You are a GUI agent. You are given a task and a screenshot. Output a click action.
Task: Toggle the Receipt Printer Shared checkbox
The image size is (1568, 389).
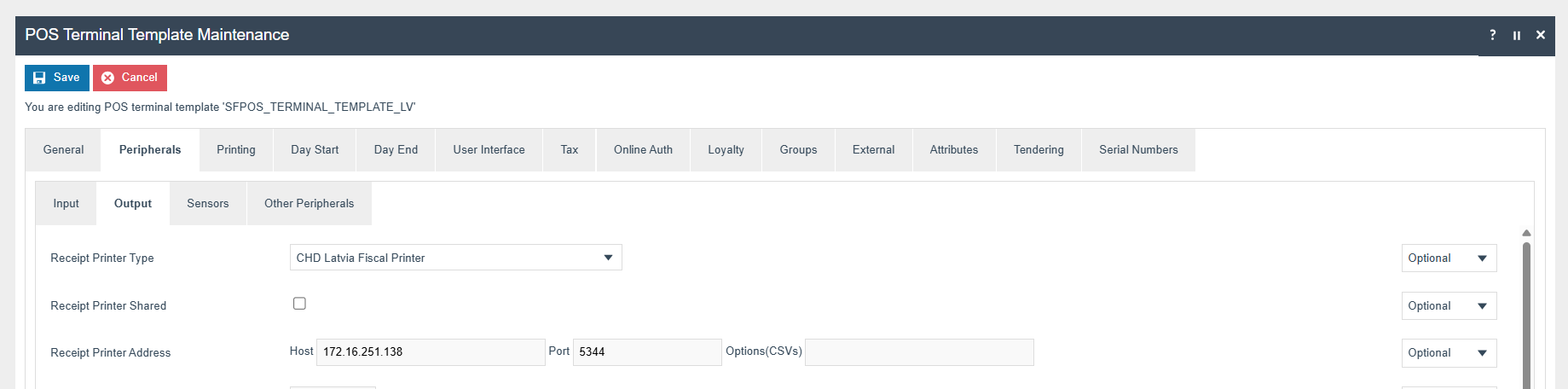299,304
